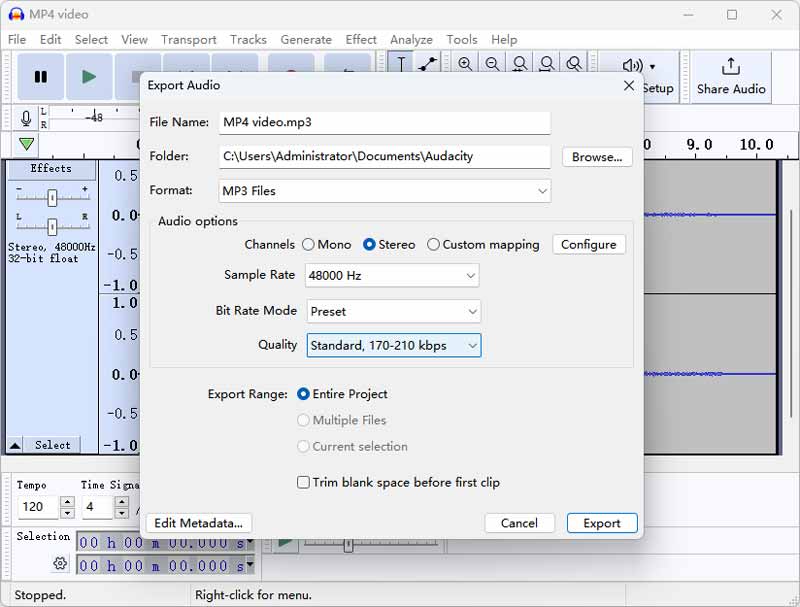Click the Zoom Out magnifier icon
800x607 pixels.
(493, 63)
